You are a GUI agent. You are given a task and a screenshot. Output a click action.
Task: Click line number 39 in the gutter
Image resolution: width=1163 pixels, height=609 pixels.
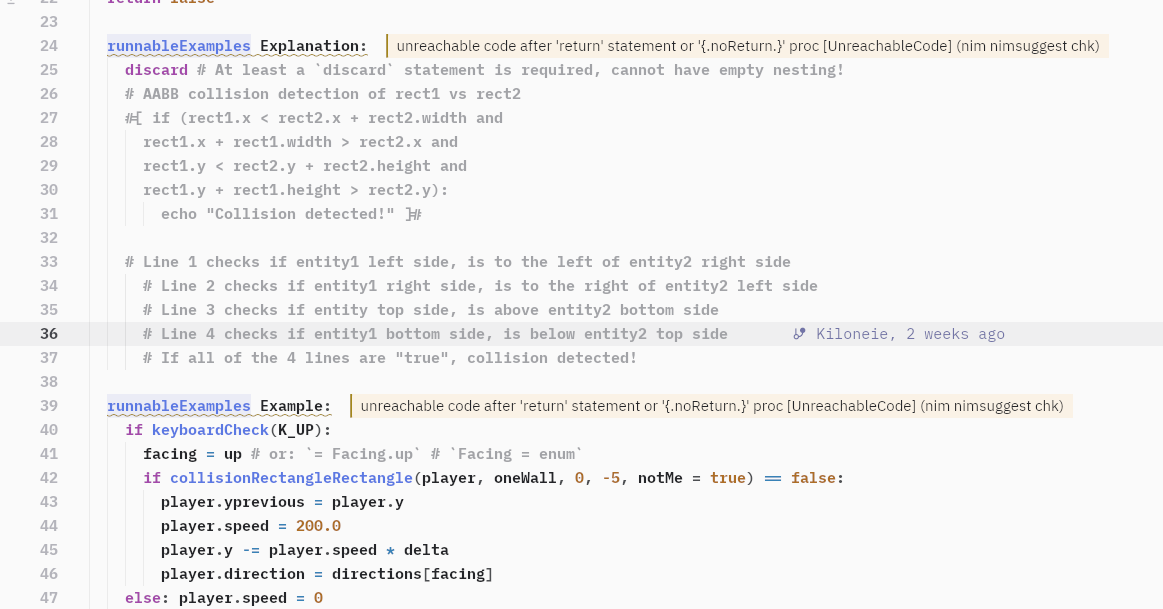[48, 406]
